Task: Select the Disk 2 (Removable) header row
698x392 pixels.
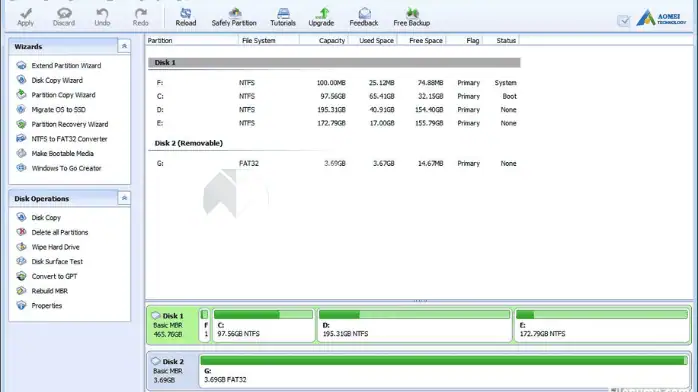Action: tap(334, 143)
